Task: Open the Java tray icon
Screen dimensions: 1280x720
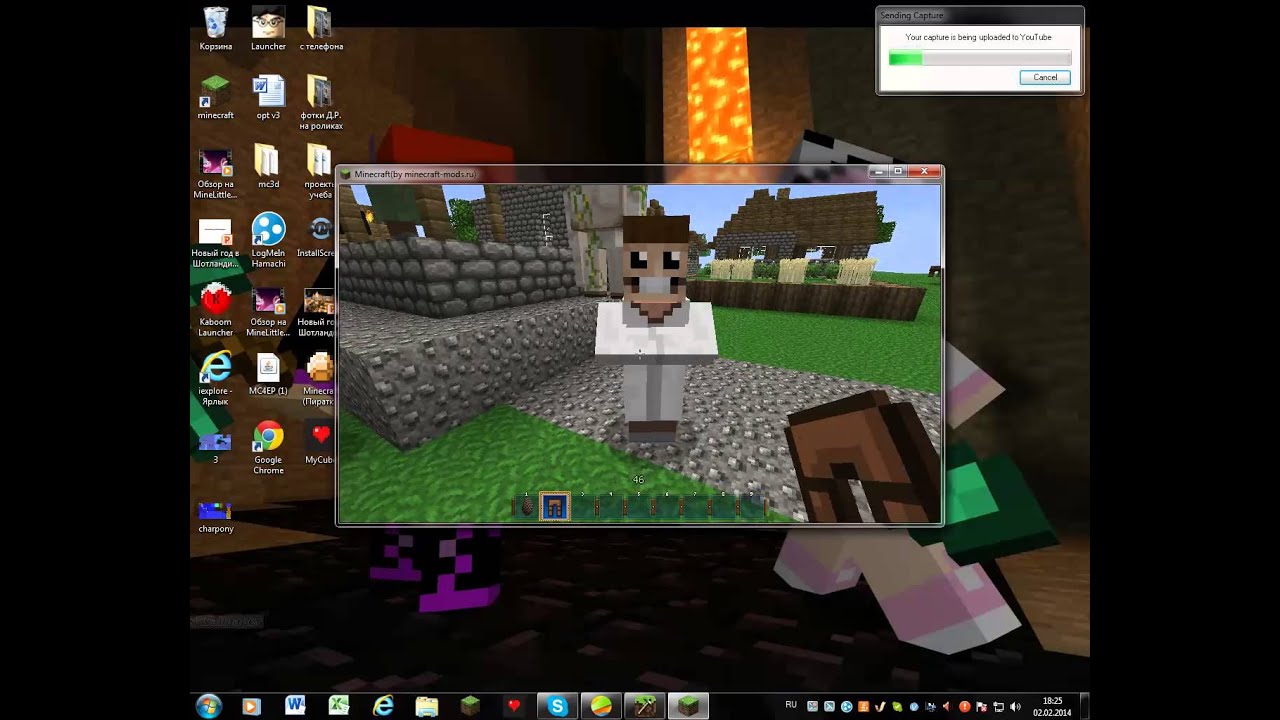Action: 863,707
